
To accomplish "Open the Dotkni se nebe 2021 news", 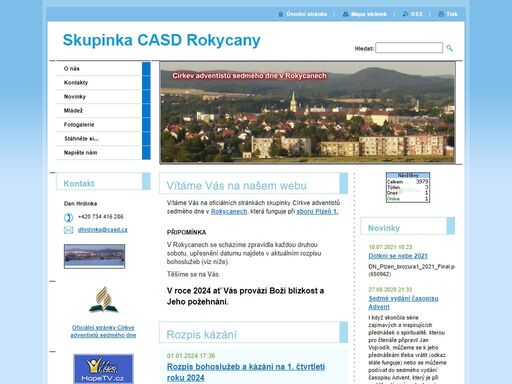I will click(x=398, y=256).
